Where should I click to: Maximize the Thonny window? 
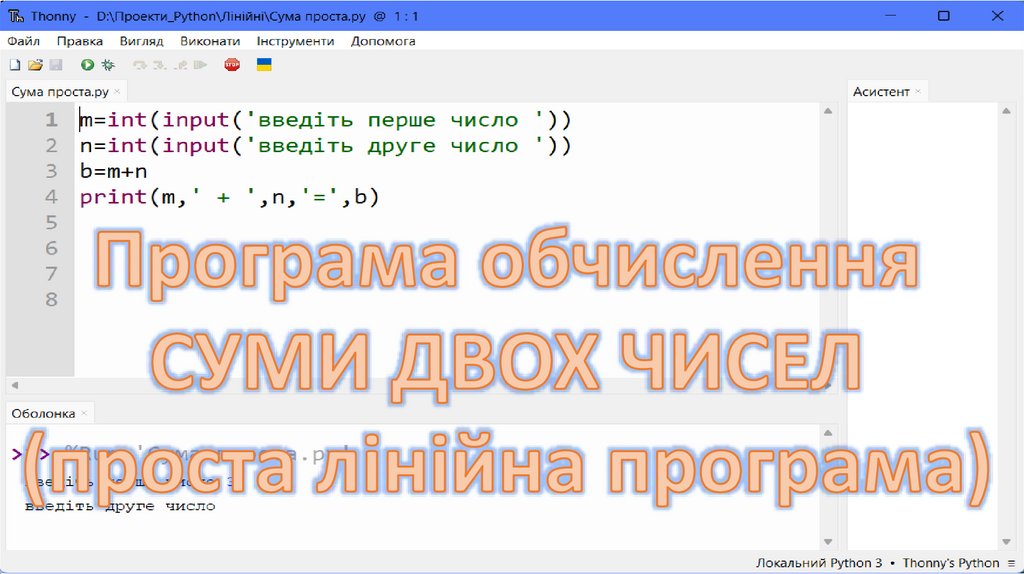pos(944,16)
